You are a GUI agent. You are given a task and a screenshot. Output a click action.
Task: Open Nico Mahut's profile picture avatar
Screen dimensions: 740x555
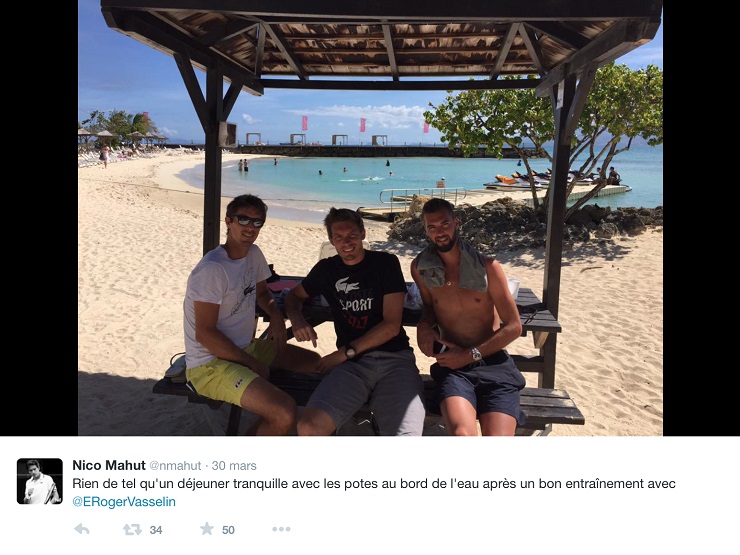[x=40, y=481]
